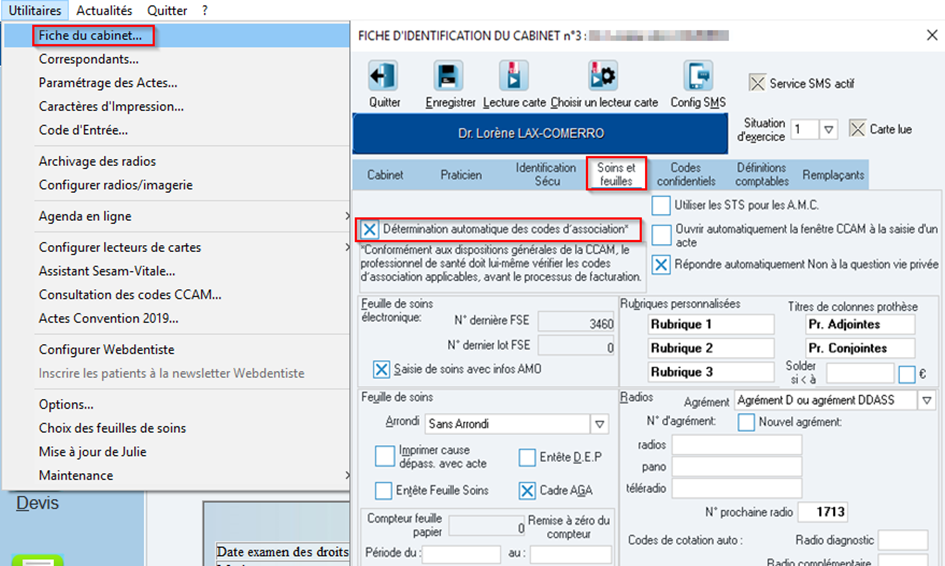The width and height of the screenshot is (945, 566).
Task: Check Imprimer cause dépass. avec acte
Action: click(x=385, y=456)
